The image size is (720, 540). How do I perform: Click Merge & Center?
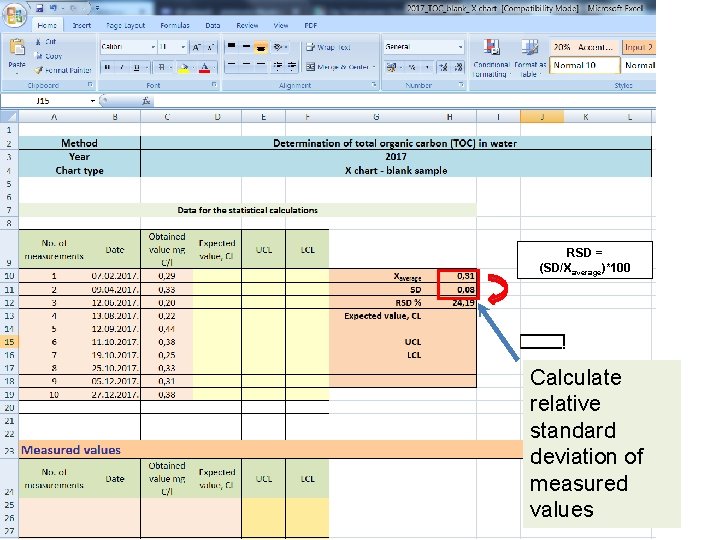[x=340, y=67]
